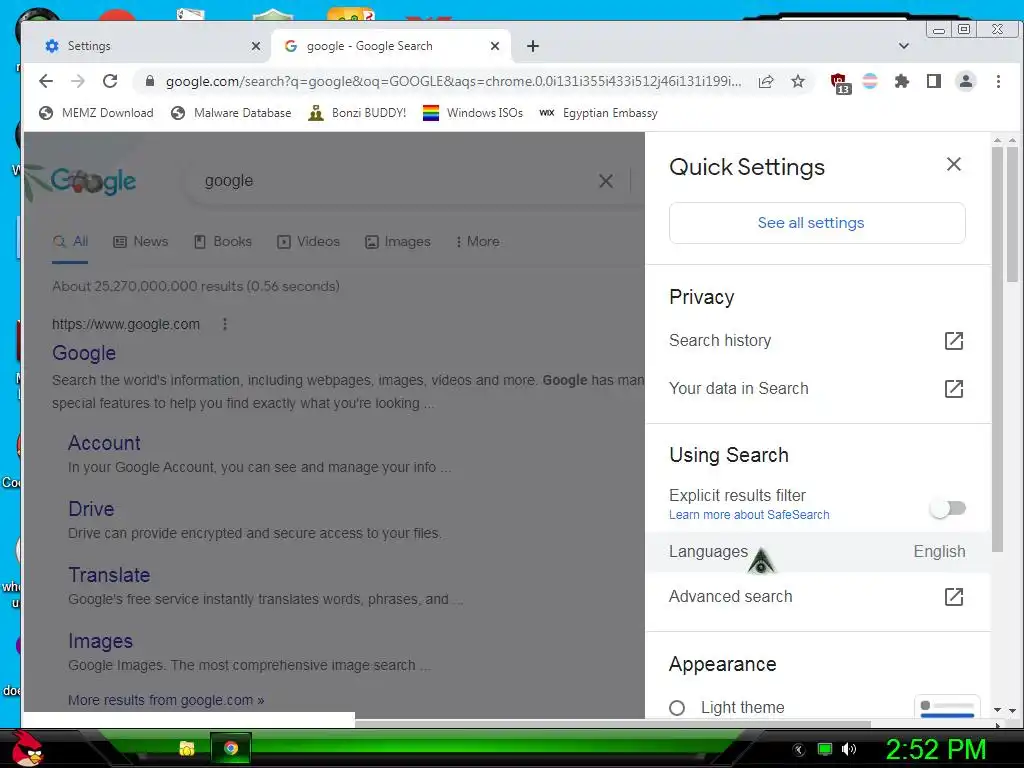Click the Your data in Search label
The image size is (1024, 768).
click(739, 389)
